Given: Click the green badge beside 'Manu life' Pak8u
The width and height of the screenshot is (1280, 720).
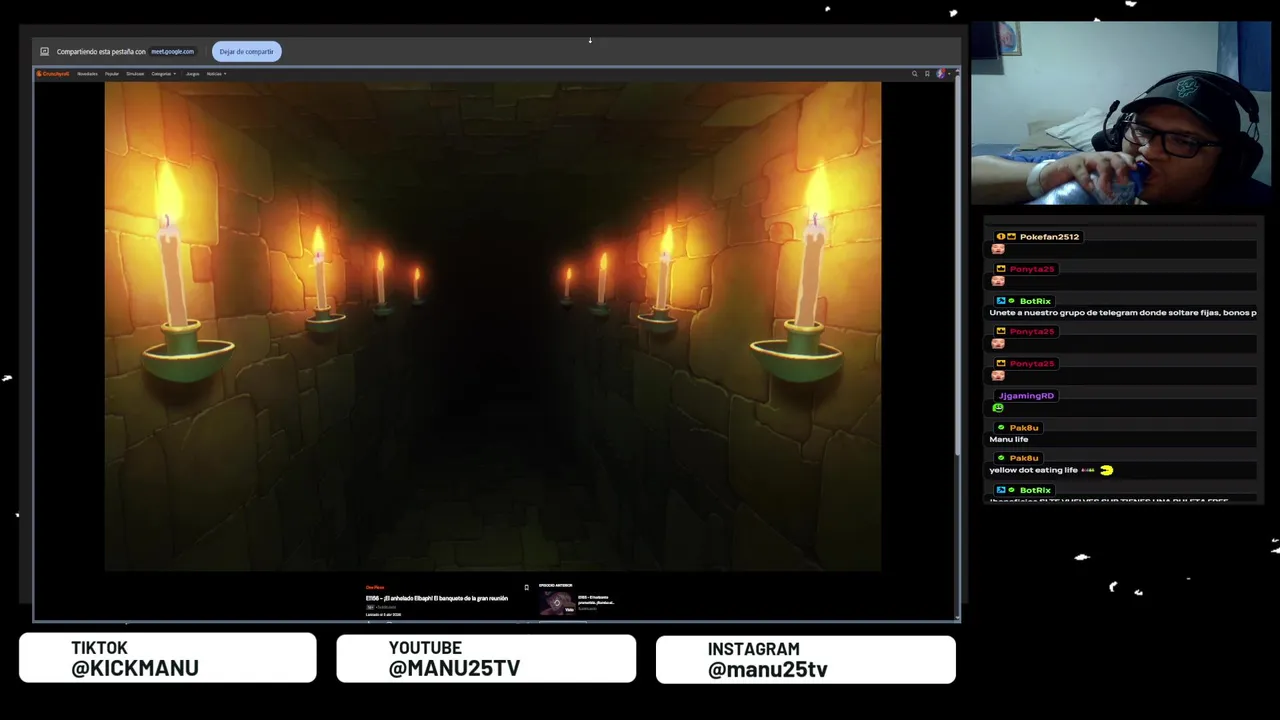Looking at the screenshot, I should [x=1001, y=428].
